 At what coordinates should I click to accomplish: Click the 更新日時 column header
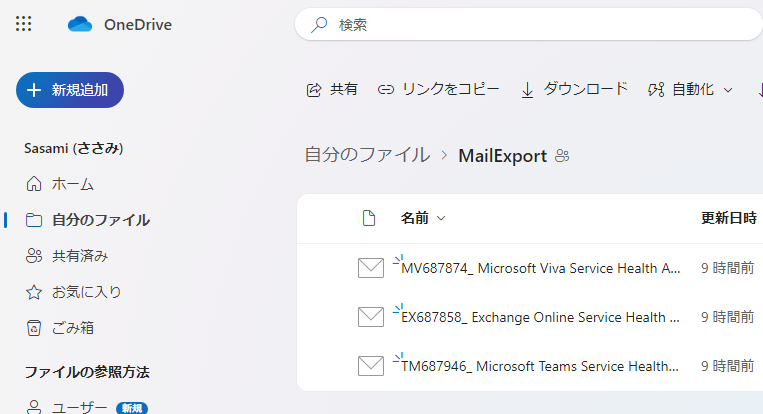[x=728, y=218]
